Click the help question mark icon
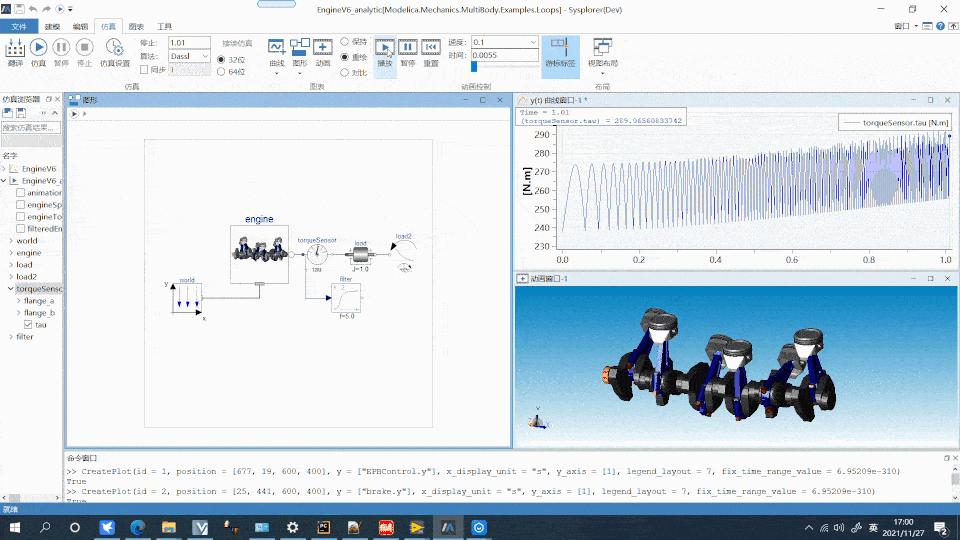Screen dimensions: 960x540 (x=940, y=26)
